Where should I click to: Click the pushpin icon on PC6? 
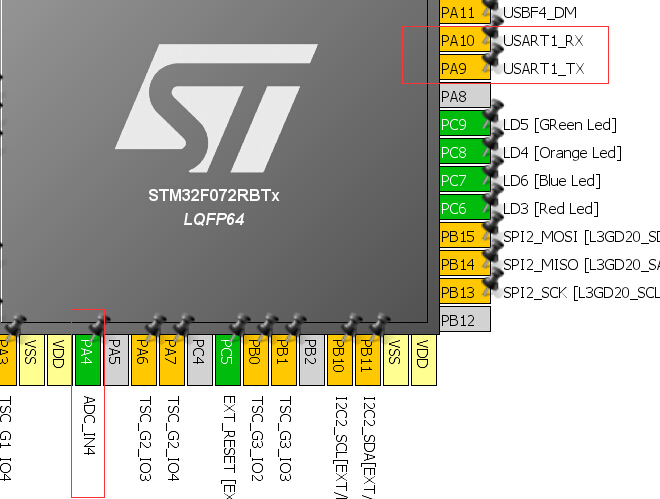[x=491, y=197]
